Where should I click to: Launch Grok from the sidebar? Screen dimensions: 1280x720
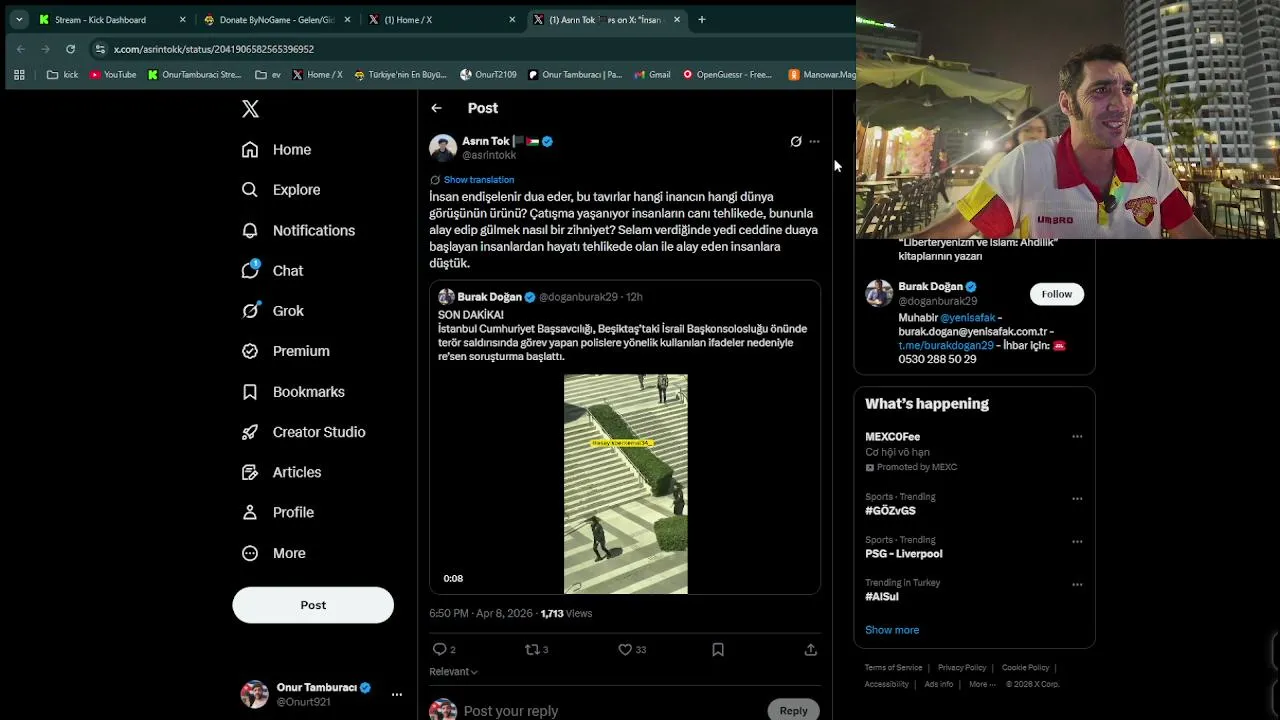coord(272,311)
